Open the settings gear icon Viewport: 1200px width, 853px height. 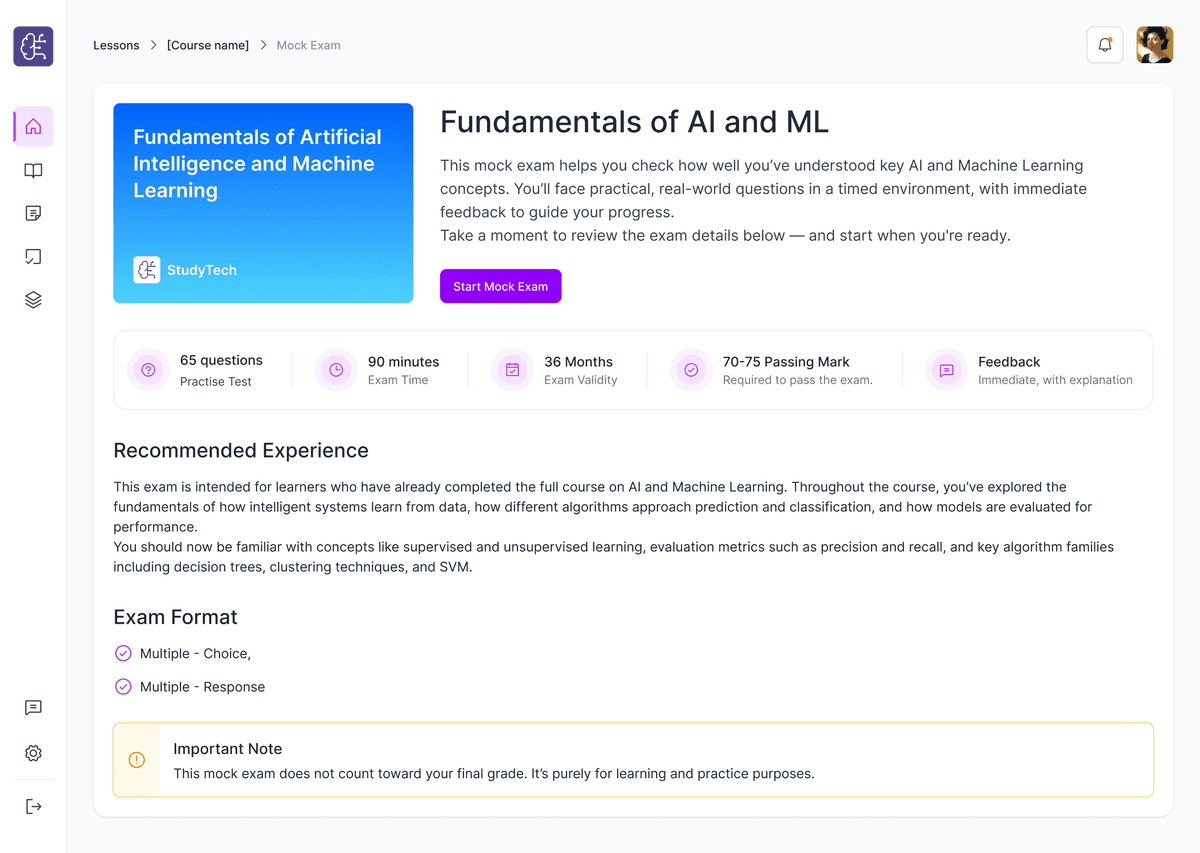tap(33, 753)
